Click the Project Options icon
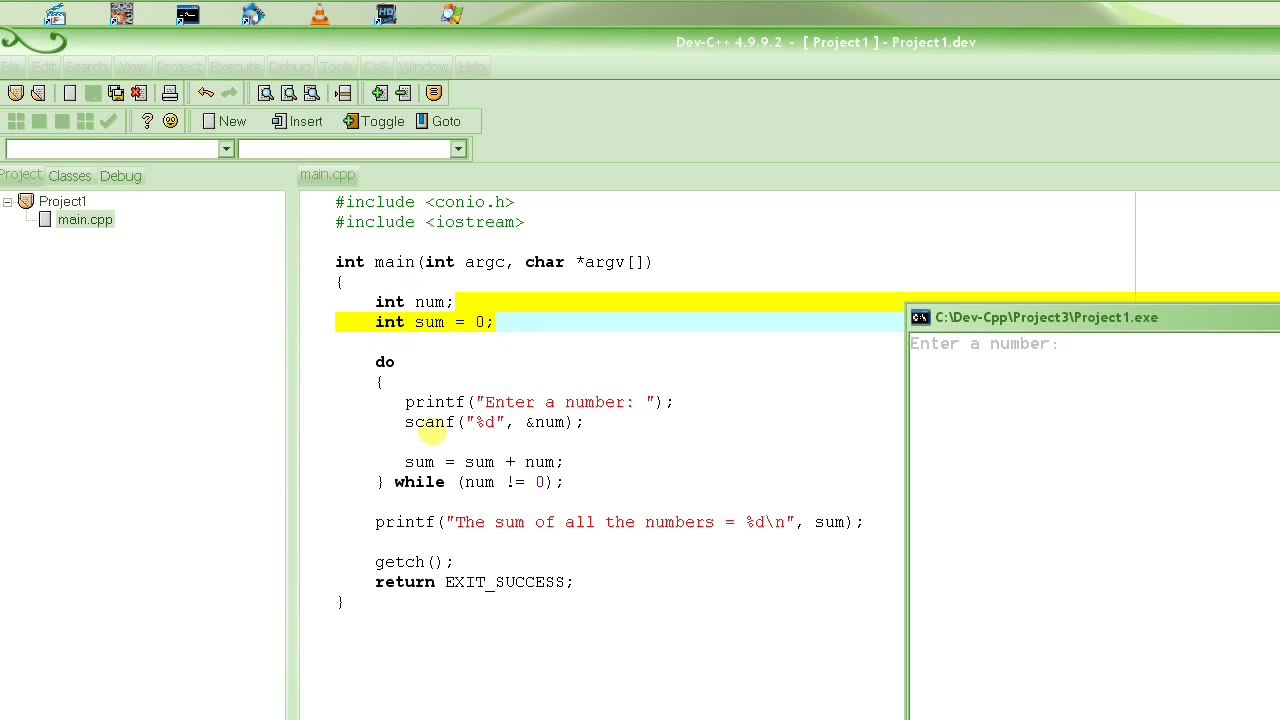Screen dimensions: 1280x720 (x=434, y=93)
